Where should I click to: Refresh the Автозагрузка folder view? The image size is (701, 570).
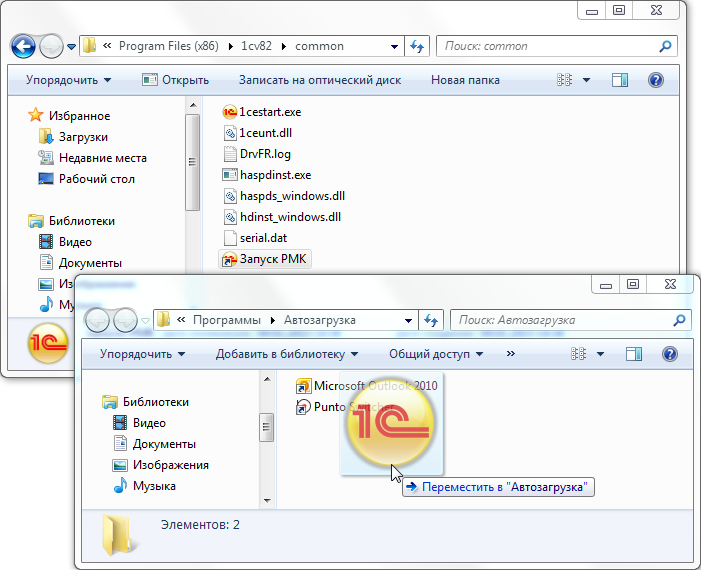(x=431, y=320)
